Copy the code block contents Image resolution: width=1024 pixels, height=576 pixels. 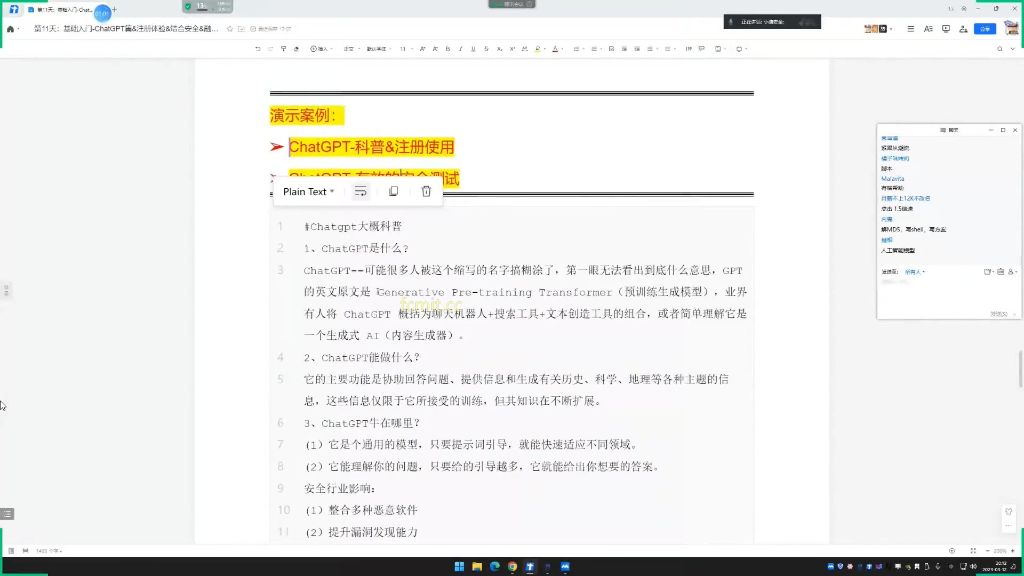[x=393, y=191]
